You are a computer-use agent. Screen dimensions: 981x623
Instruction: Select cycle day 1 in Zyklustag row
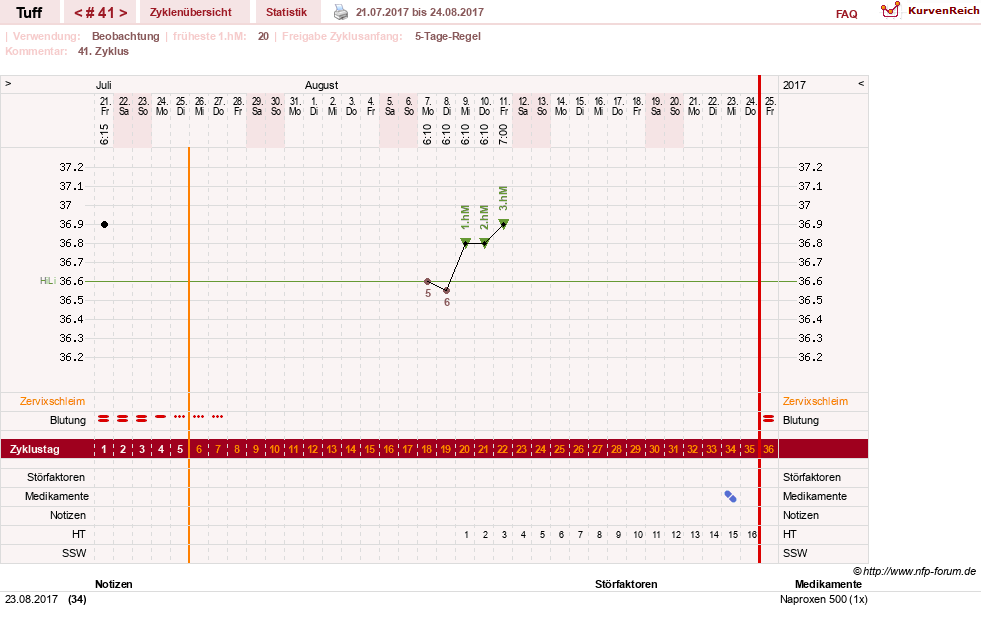pyautogui.click(x=104, y=449)
